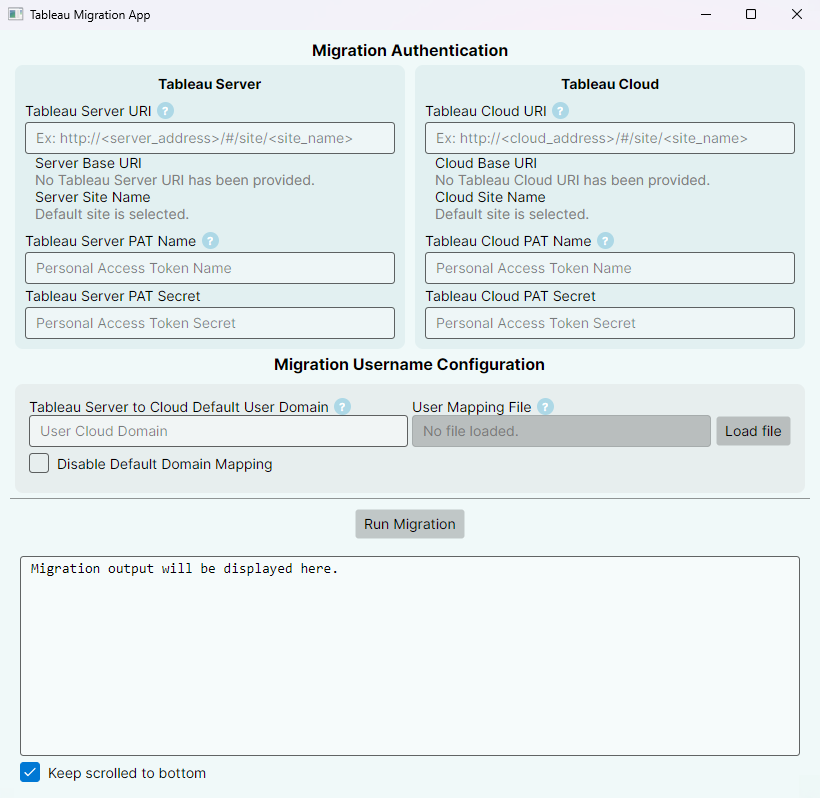Select Tableau Cloud PAT Name field
Screen dimensions: 820x798
pyautogui.click(x=610, y=268)
